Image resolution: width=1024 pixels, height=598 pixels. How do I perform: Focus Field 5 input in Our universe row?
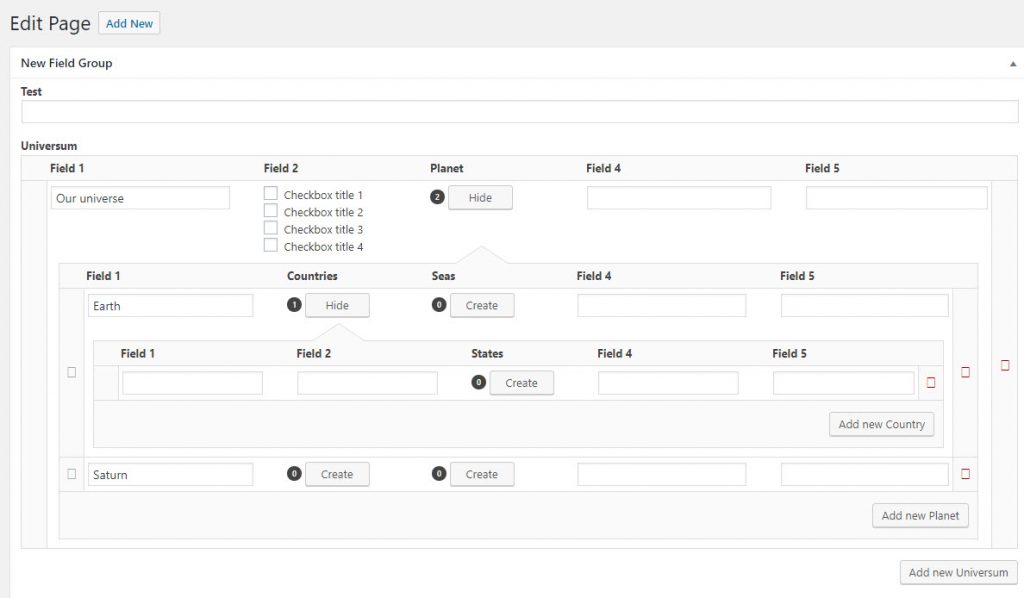(x=897, y=198)
